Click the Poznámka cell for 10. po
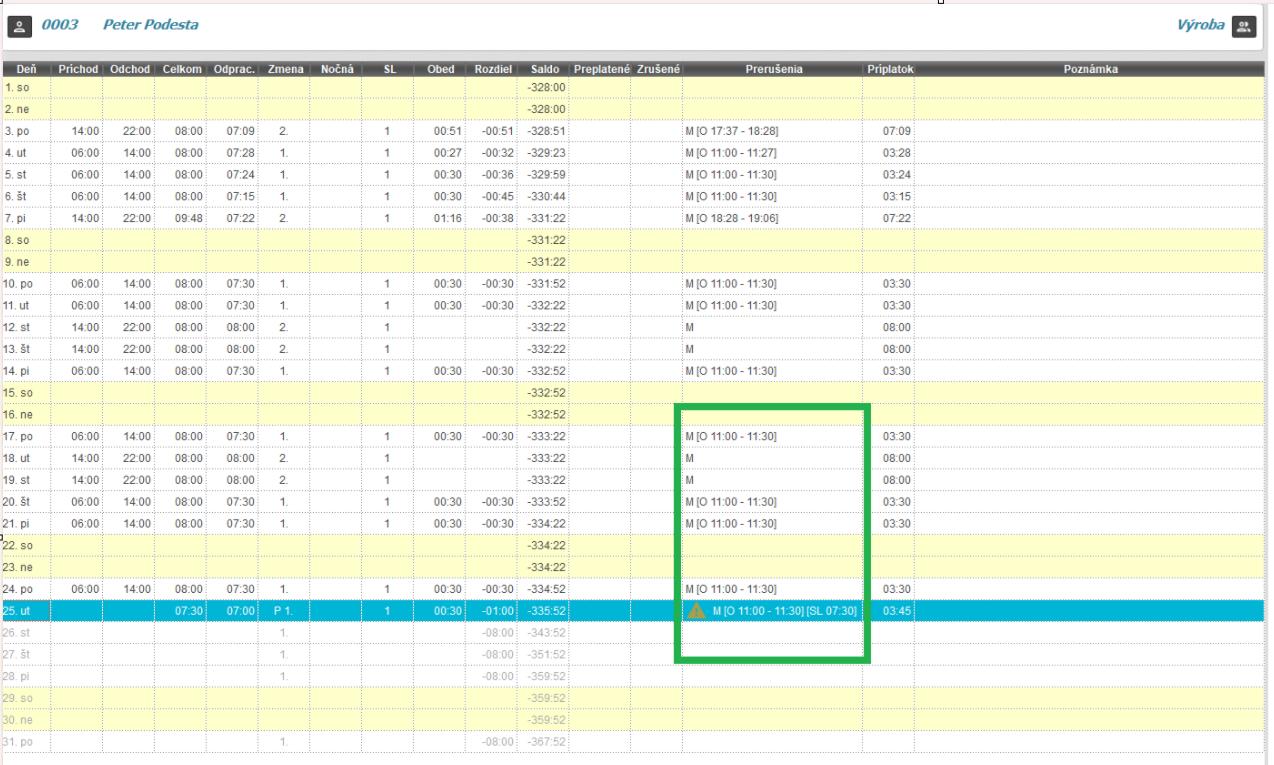The height and width of the screenshot is (765, 1274). [1091, 284]
